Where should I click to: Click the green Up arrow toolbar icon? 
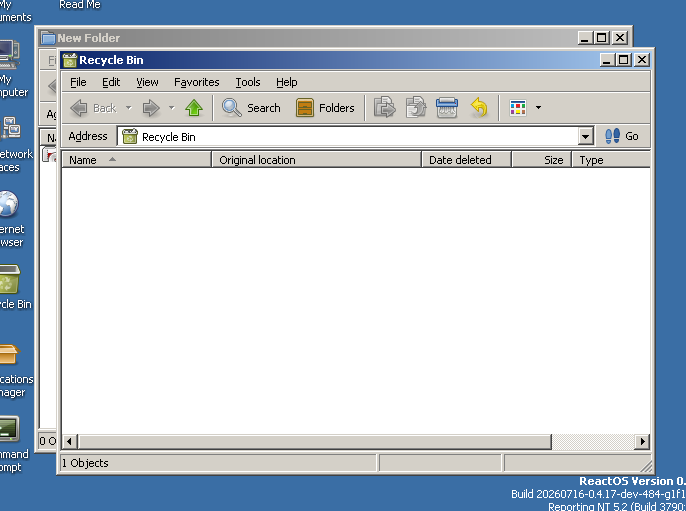pyautogui.click(x=194, y=108)
